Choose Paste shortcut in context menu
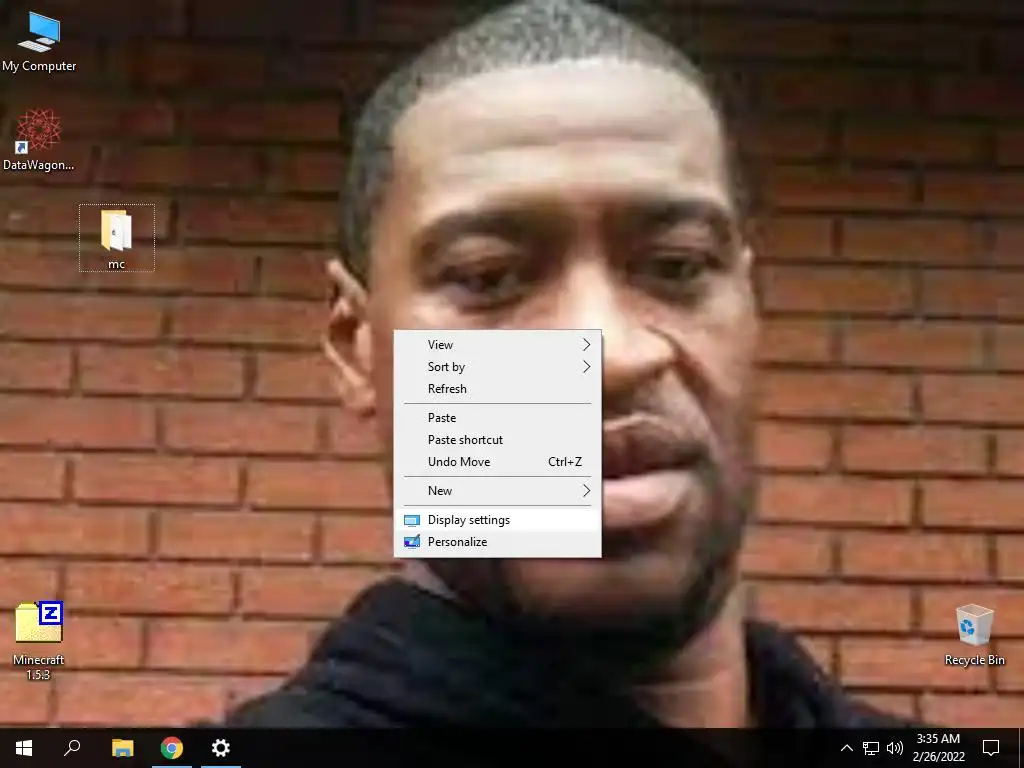 498,440
